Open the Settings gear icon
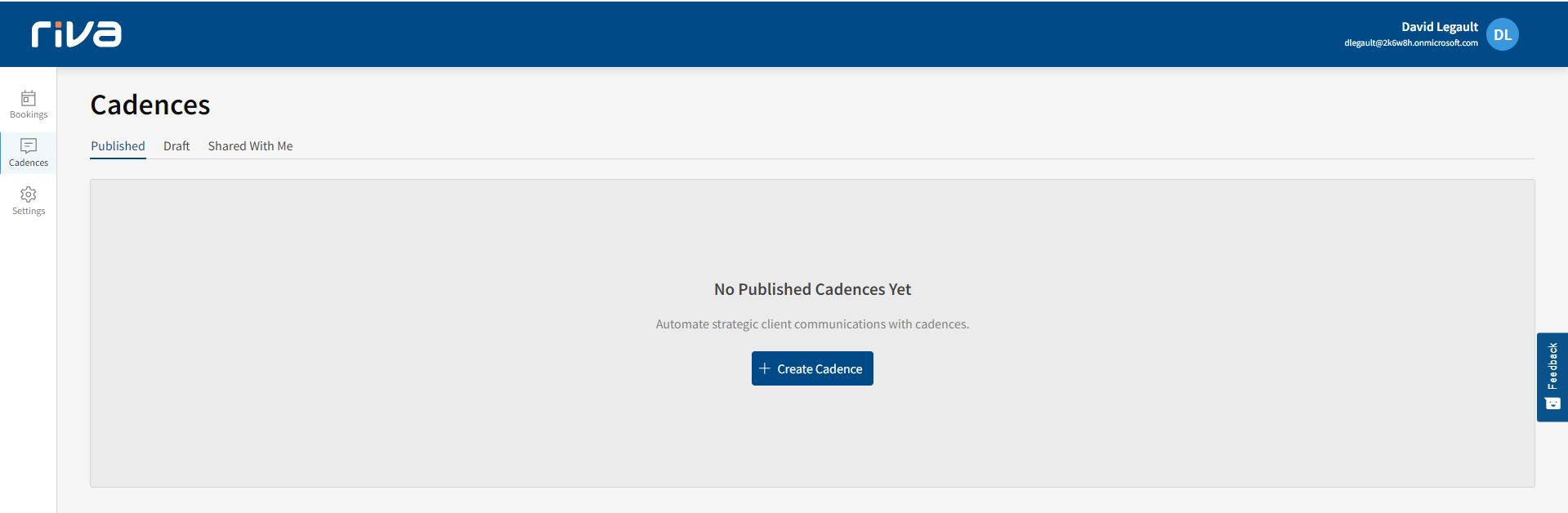Viewport: 1568px width, 513px height. pos(29,194)
